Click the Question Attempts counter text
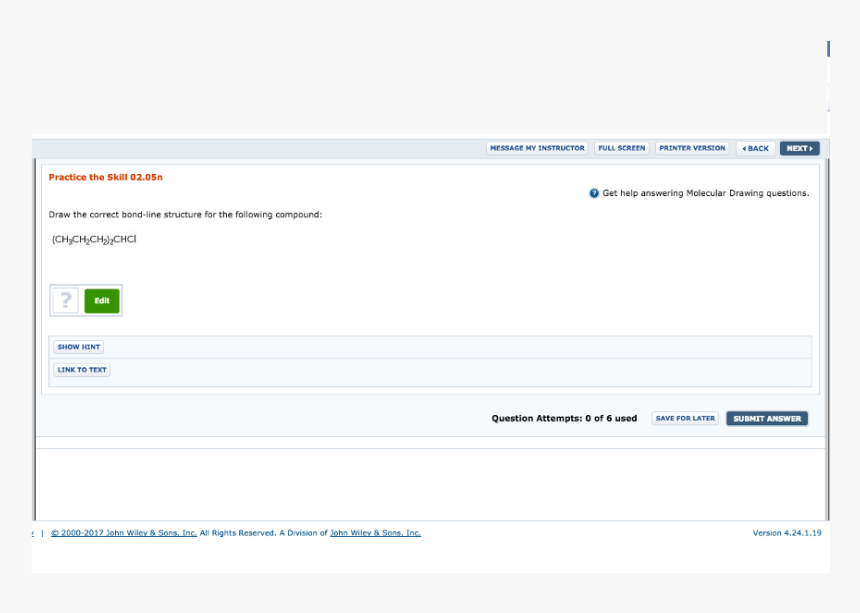This screenshot has width=860, height=613. point(564,418)
